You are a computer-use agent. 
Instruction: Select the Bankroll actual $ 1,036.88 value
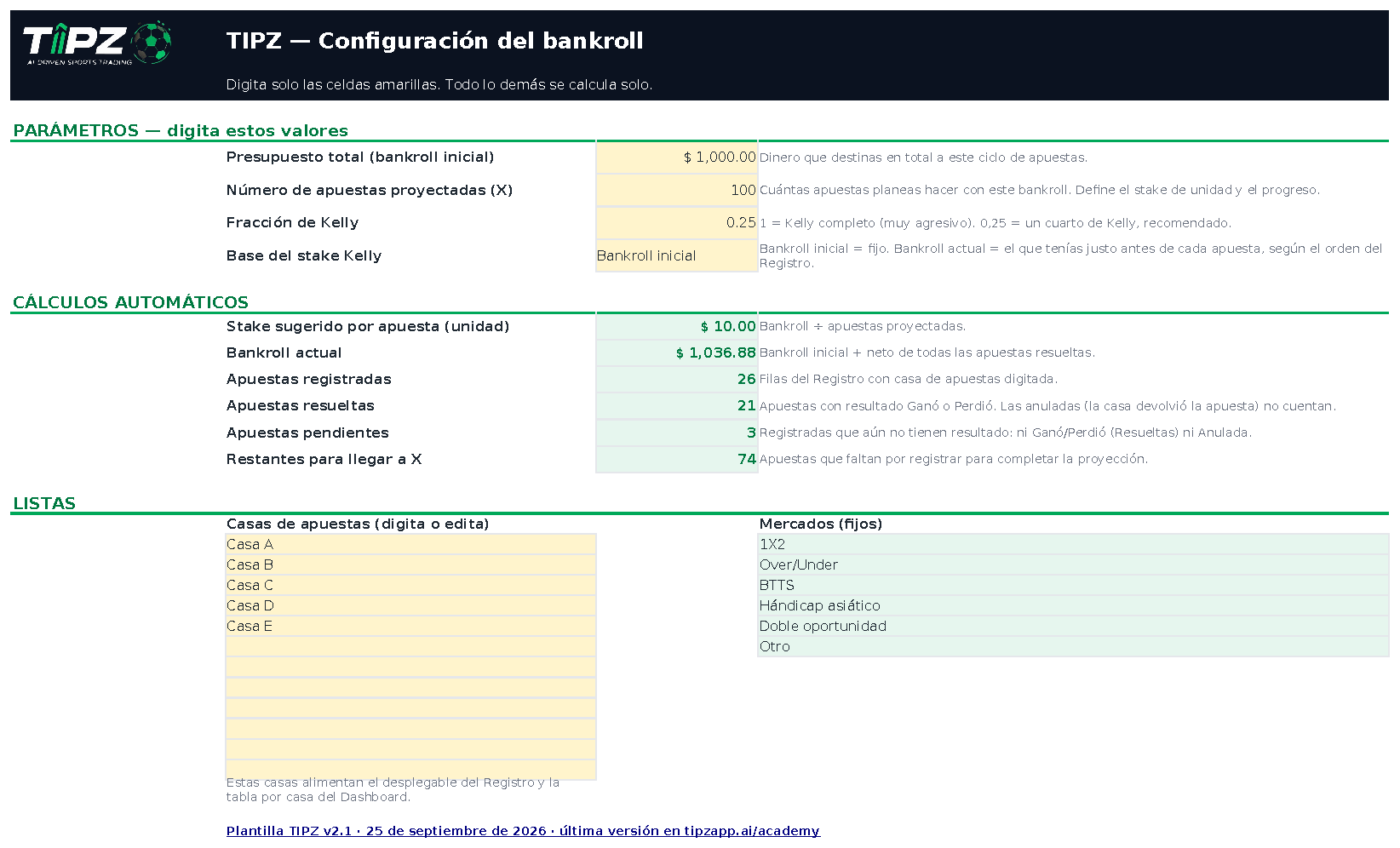click(677, 352)
